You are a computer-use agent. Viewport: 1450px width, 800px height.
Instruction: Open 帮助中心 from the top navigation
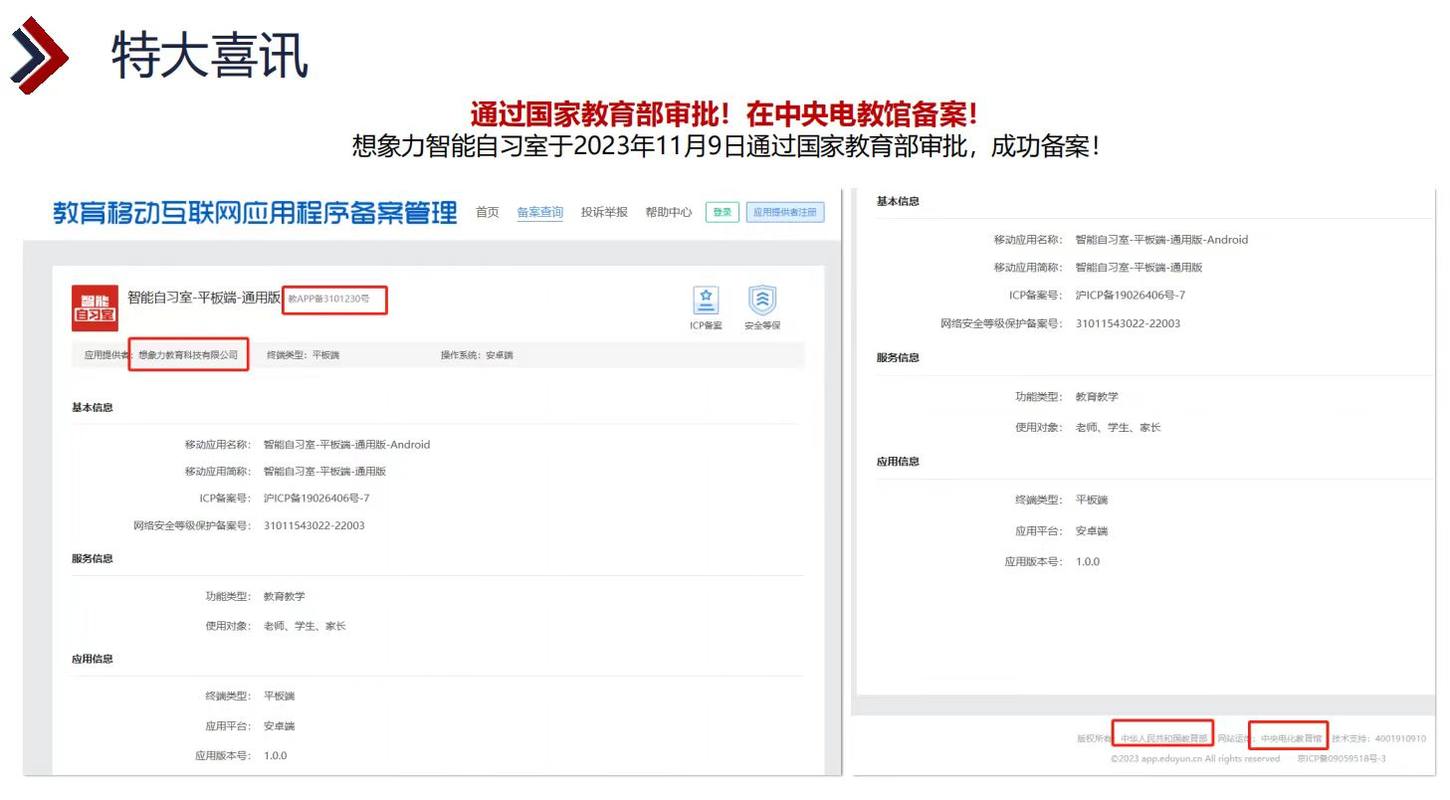pos(668,212)
